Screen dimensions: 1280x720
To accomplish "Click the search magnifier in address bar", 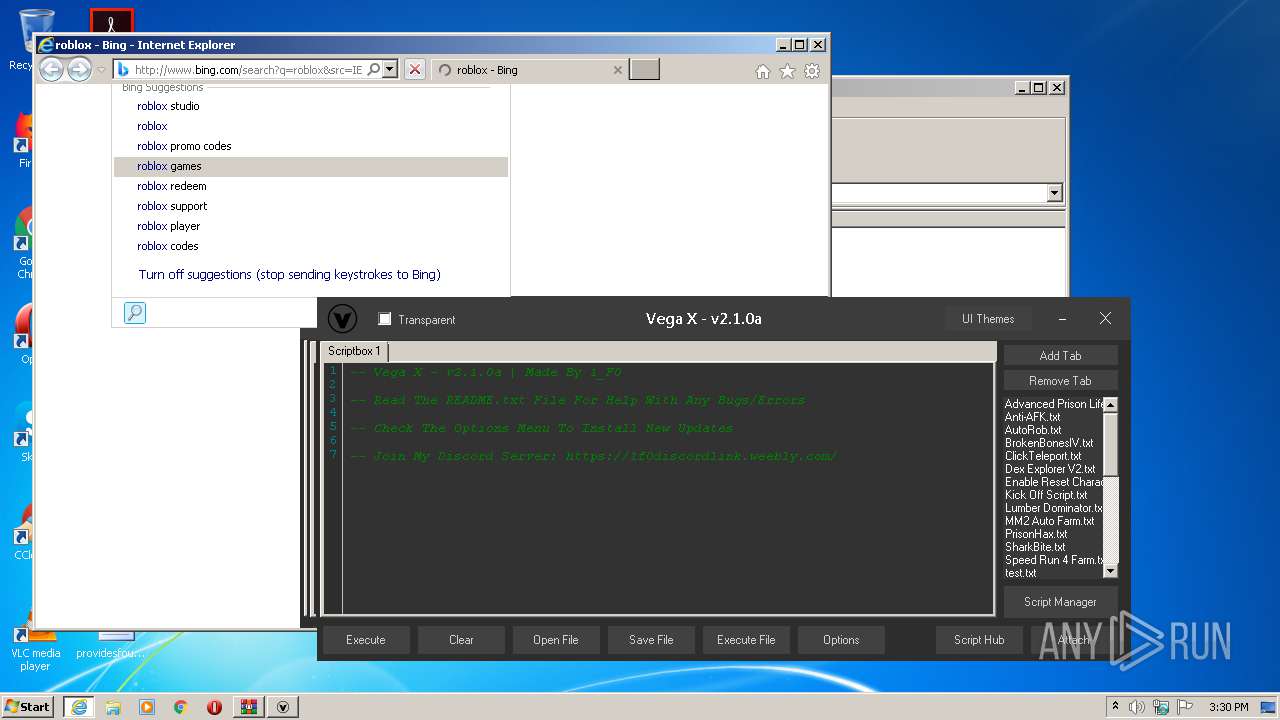I will tap(373, 70).
